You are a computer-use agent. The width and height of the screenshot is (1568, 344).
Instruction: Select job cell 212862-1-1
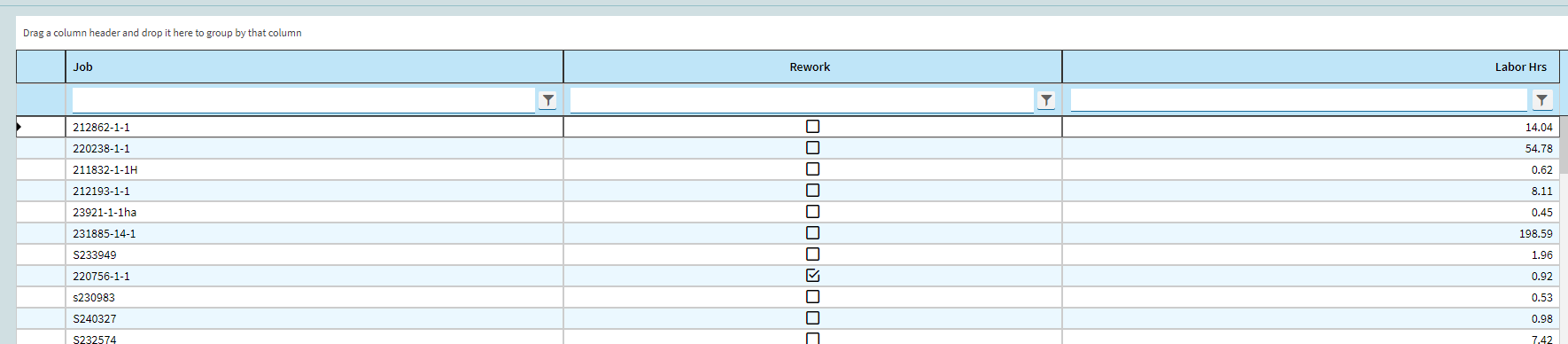pos(314,127)
